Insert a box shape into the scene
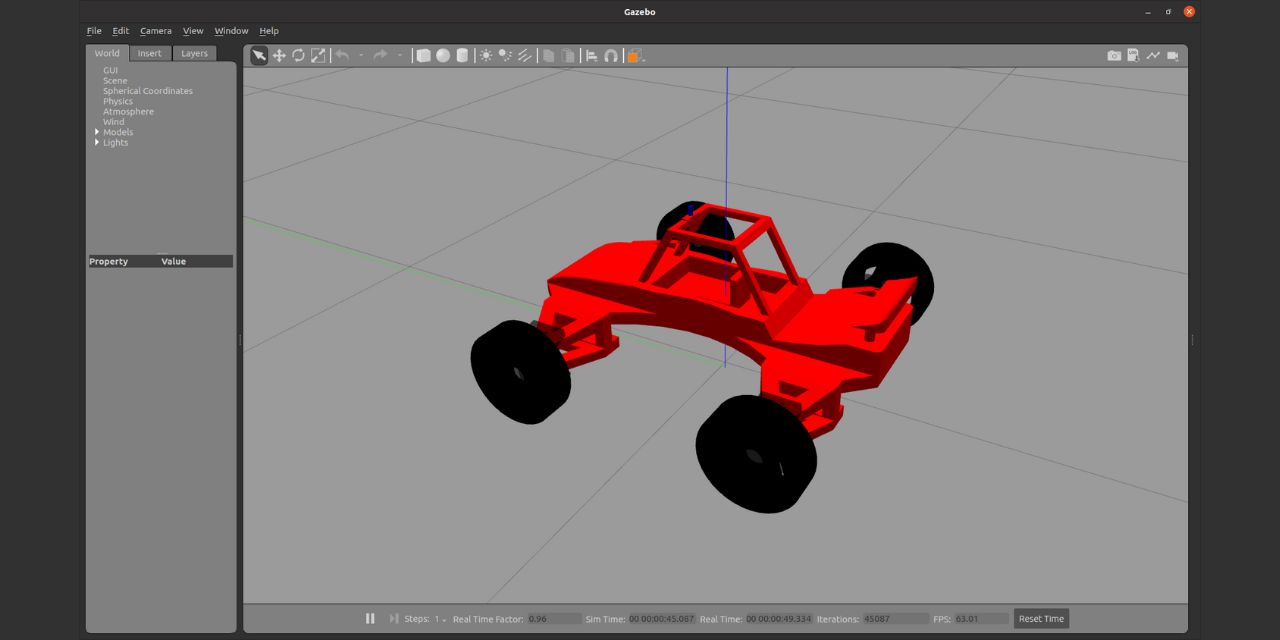This screenshot has height=640, width=1280. click(423, 56)
